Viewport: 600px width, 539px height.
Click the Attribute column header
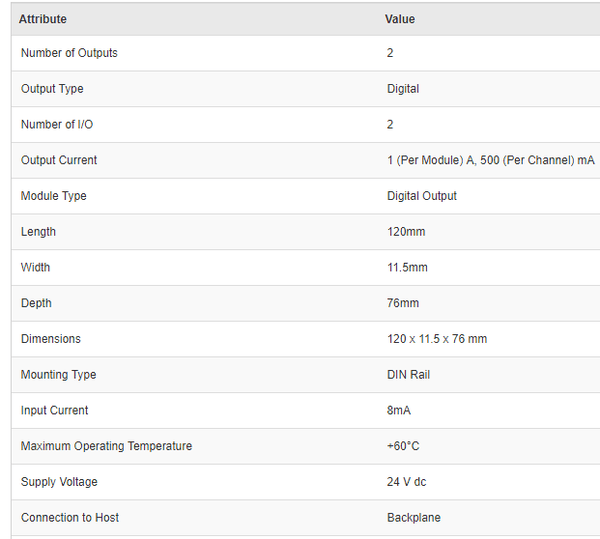[43, 19]
